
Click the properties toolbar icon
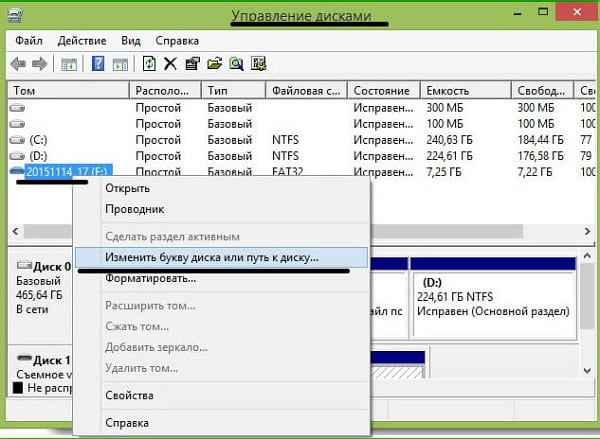[x=192, y=64]
